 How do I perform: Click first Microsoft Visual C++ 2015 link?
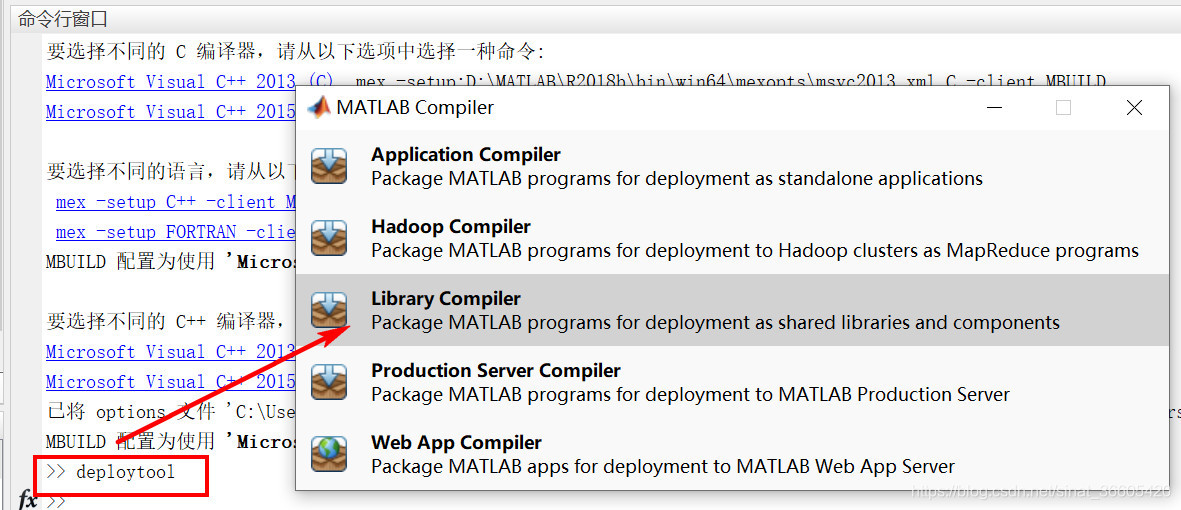(170, 111)
